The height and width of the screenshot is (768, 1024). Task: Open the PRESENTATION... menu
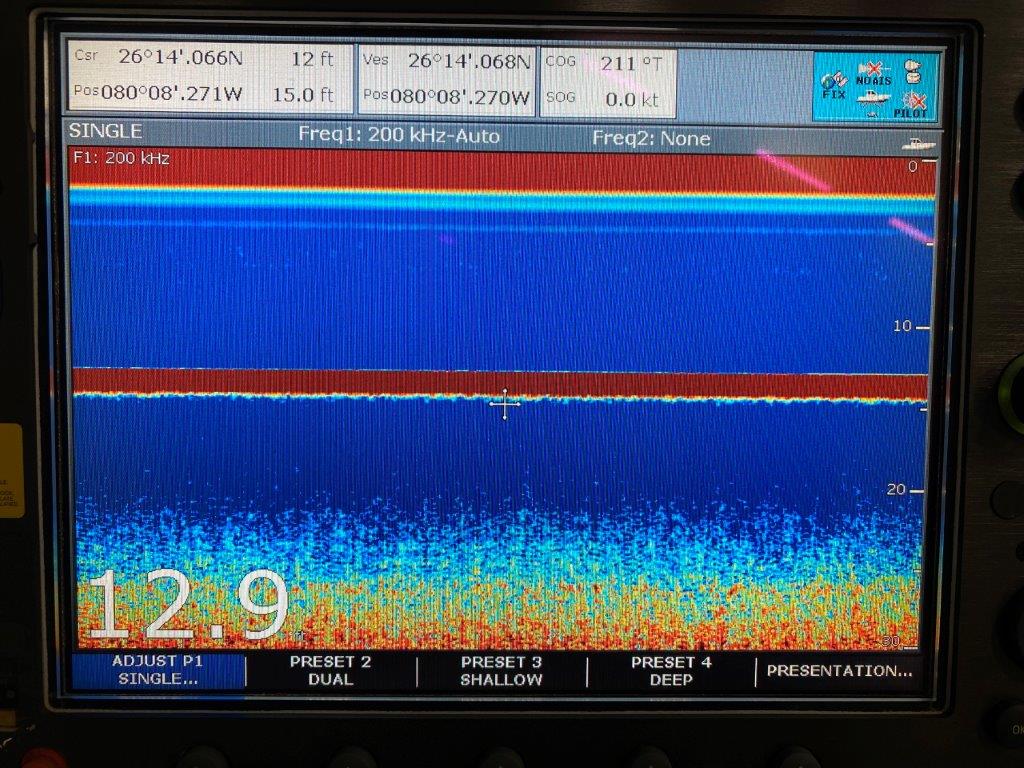[839, 671]
